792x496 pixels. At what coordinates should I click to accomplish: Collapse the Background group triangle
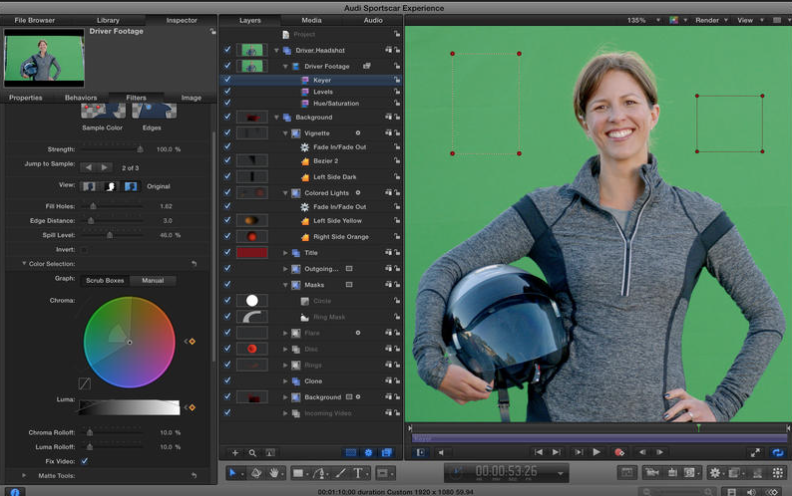coord(275,117)
